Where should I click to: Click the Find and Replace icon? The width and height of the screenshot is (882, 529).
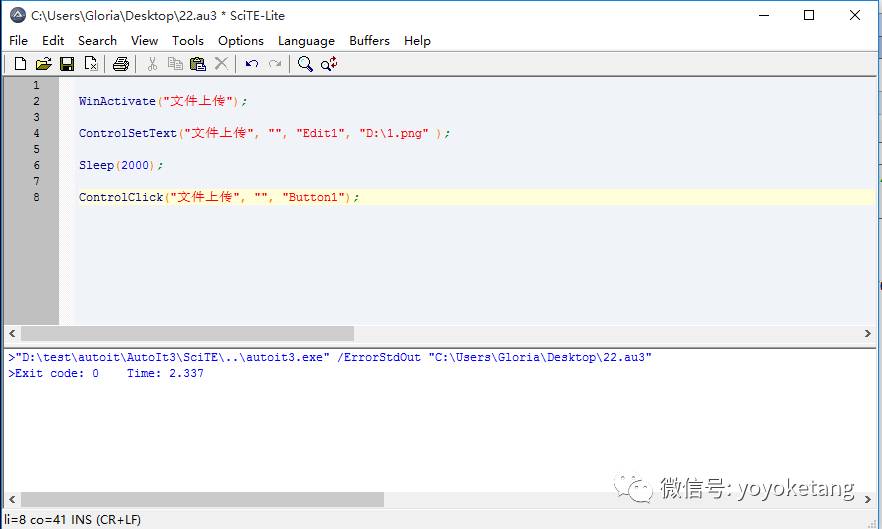pos(329,64)
